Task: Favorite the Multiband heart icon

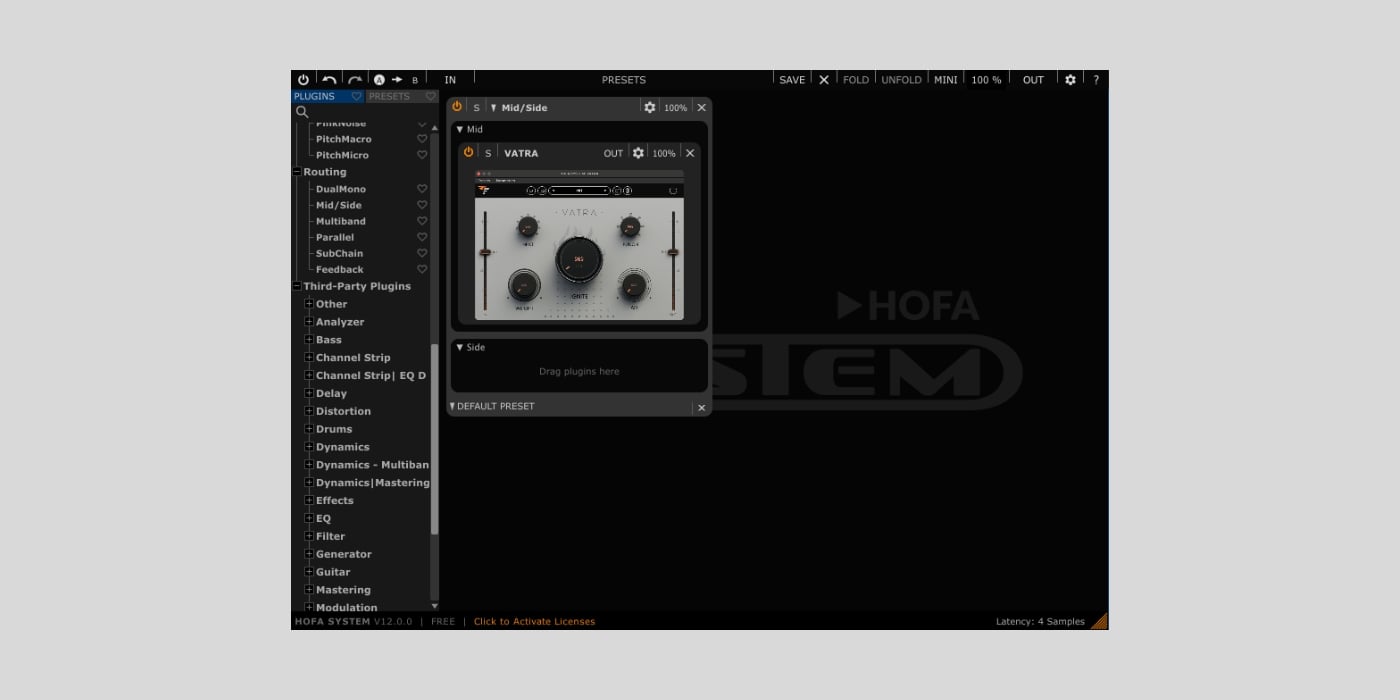Action: [x=422, y=221]
